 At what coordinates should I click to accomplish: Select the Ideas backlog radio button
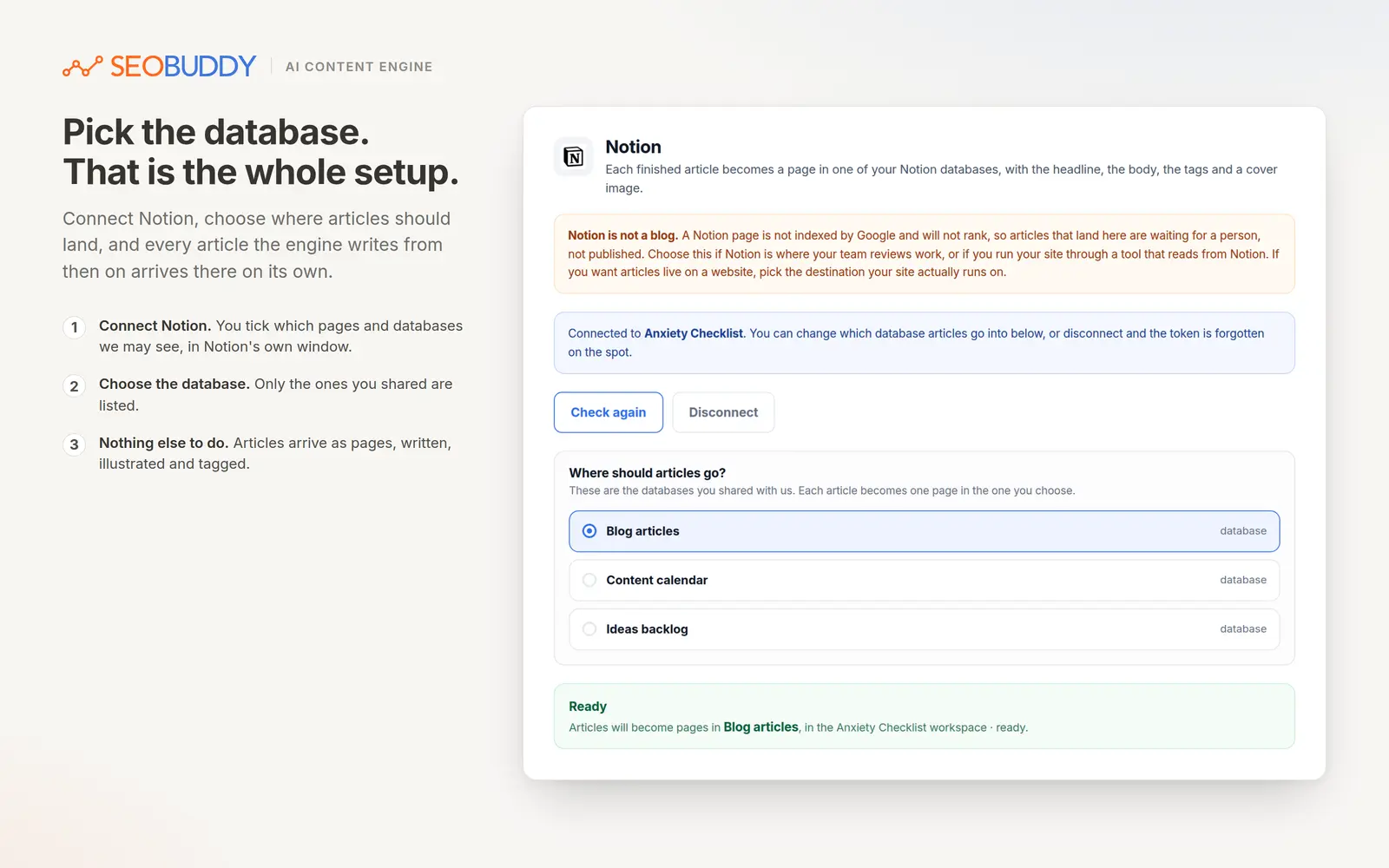pyautogui.click(x=589, y=629)
